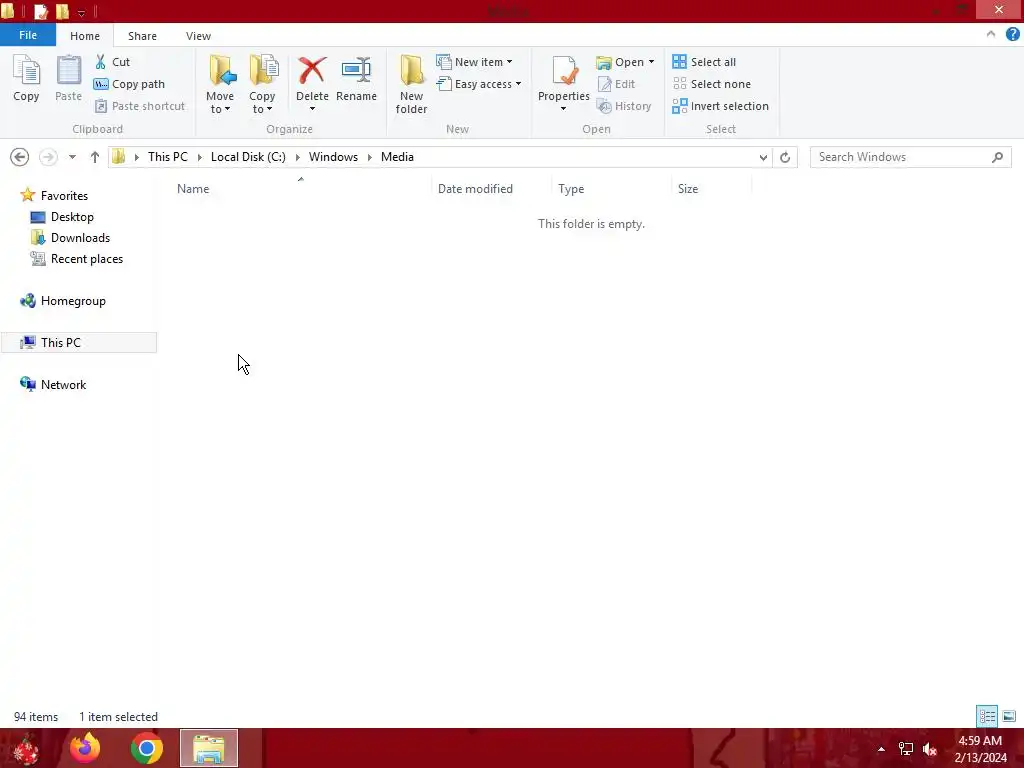Open Recent places in navigation pane
The height and width of the screenshot is (768, 1024).
pyautogui.click(x=76, y=259)
